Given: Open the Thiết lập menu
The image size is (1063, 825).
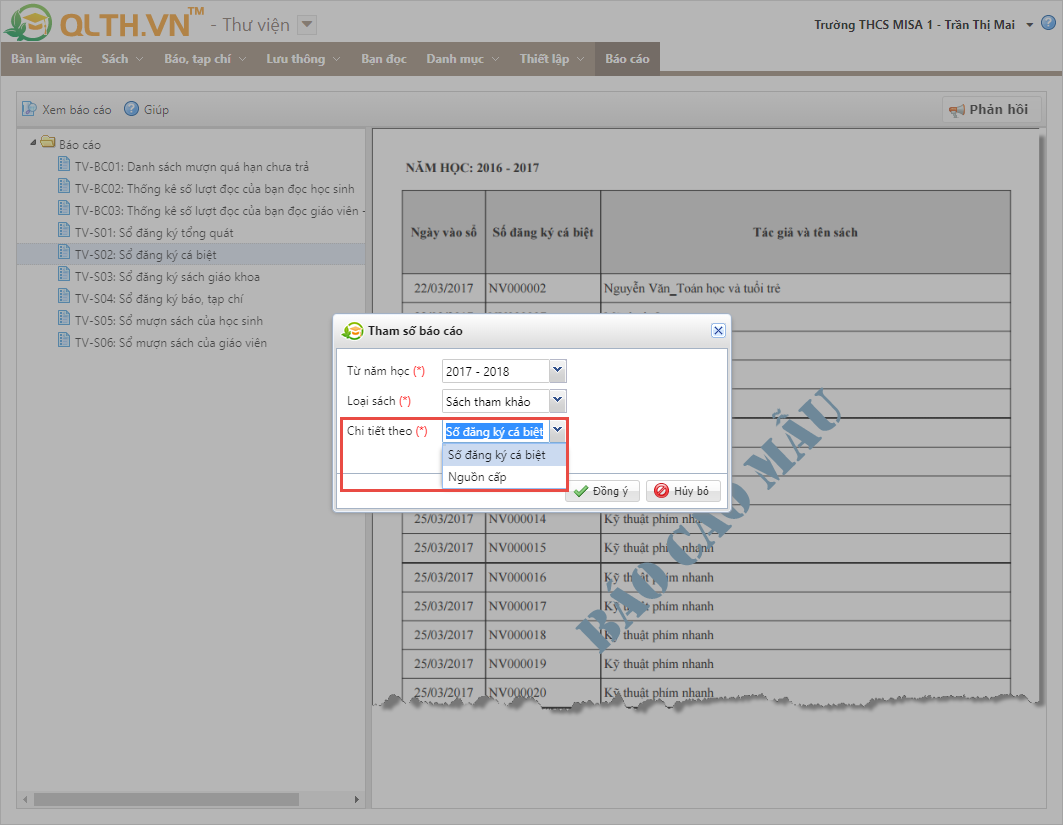Looking at the screenshot, I should tap(551, 59).
